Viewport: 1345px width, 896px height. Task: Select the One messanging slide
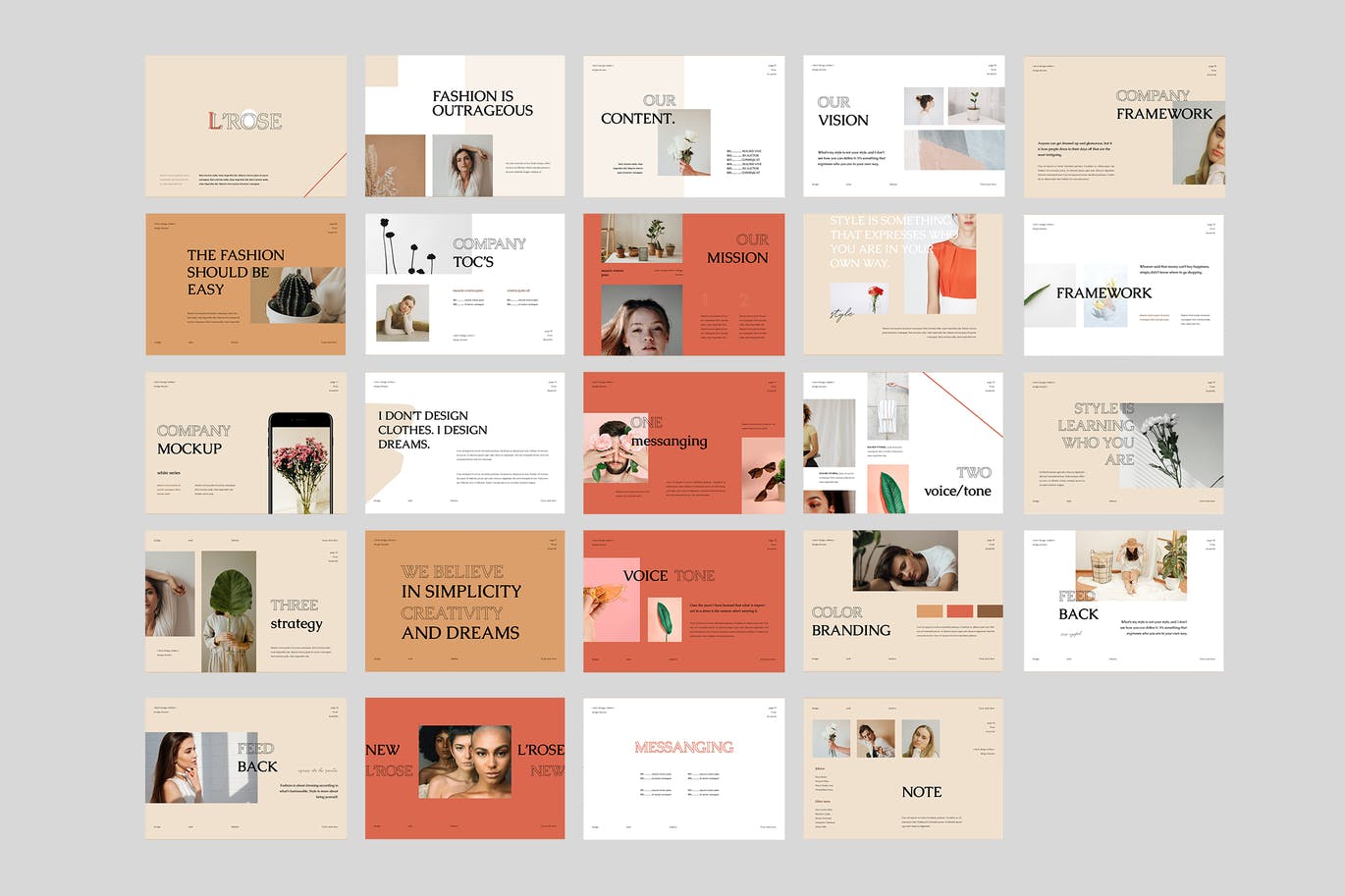tap(684, 443)
